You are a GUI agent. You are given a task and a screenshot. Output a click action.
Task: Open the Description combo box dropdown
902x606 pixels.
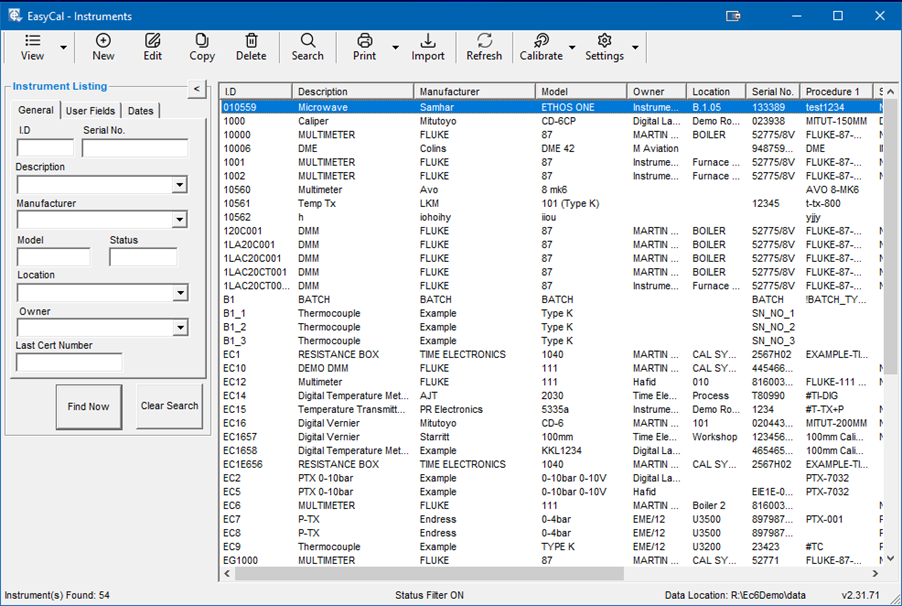tap(179, 185)
